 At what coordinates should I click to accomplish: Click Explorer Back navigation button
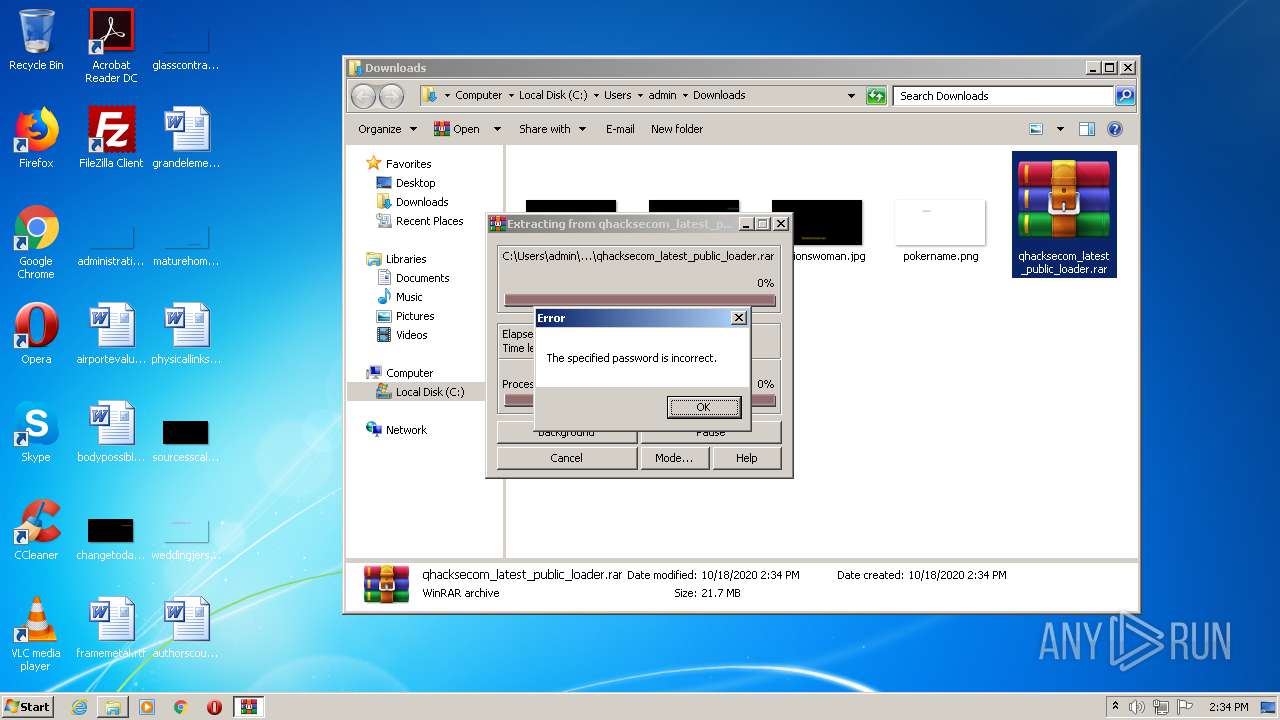pyautogui.click(x=363, y=96)
